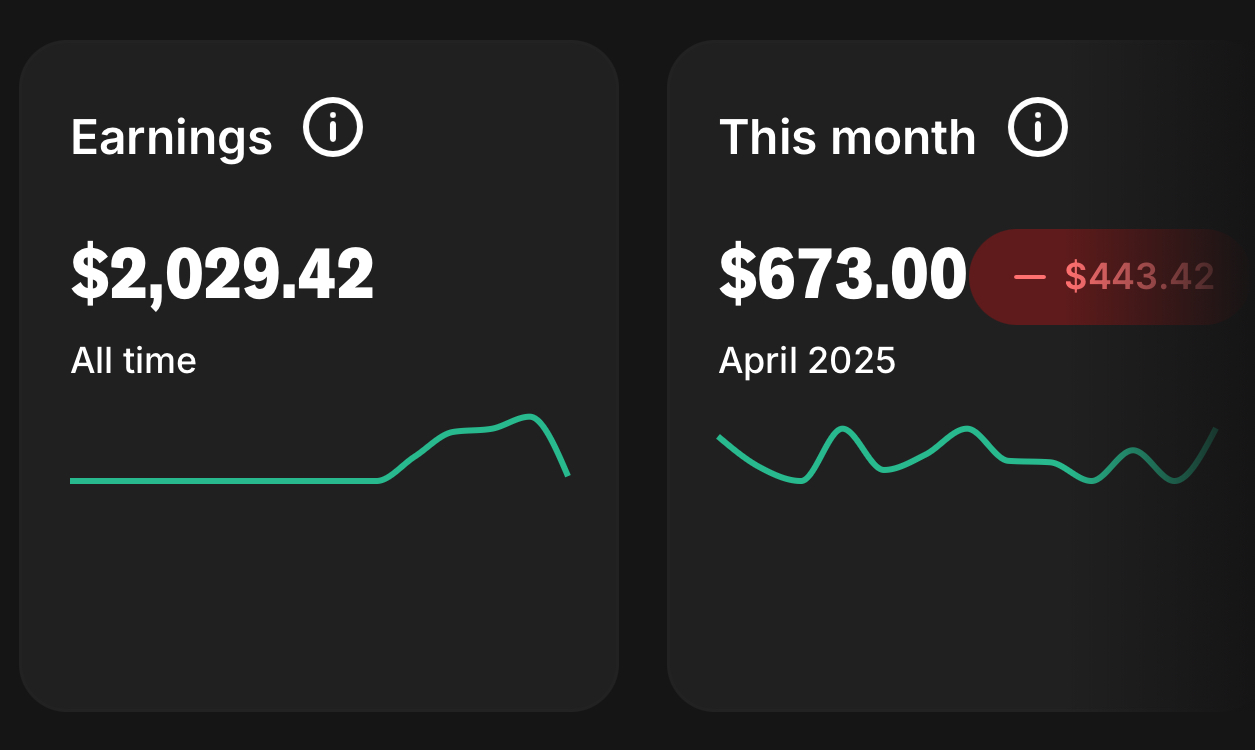Image resolution: width=1255 pixels, height=750 pixels.
Task: Click the all-time earnings sparkline chart
Action: tap(320, 449)
